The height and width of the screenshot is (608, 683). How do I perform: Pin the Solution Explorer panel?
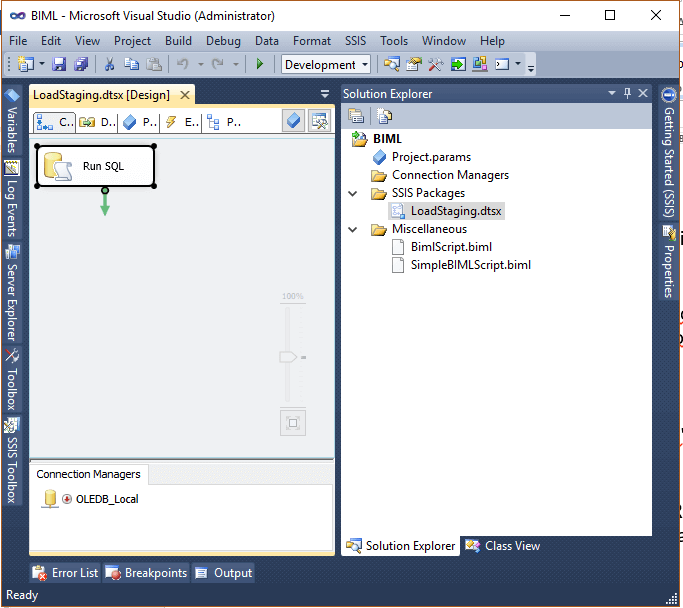click(627, 93)
